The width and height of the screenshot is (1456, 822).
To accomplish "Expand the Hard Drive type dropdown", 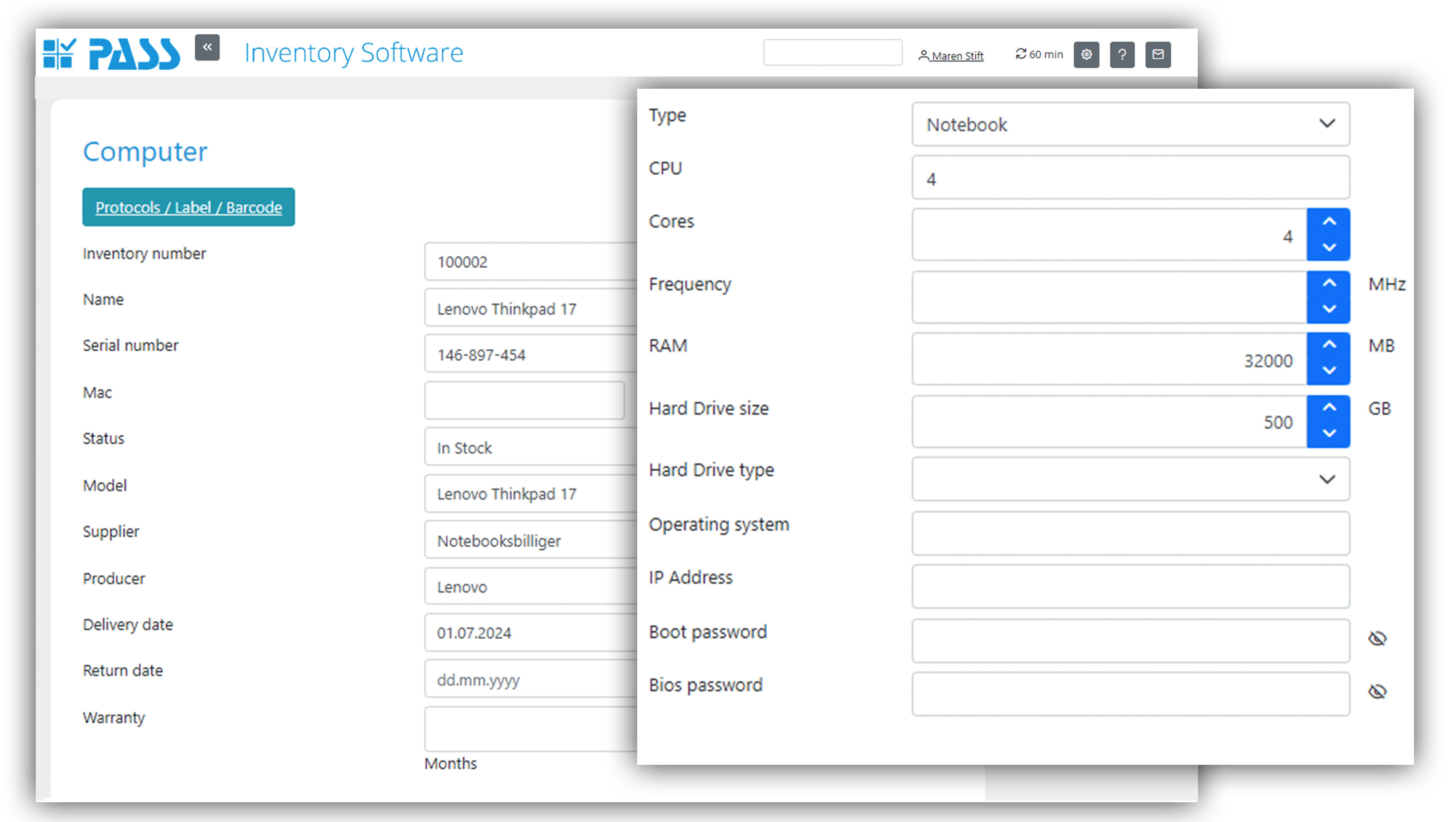I will click(1130, 479).
